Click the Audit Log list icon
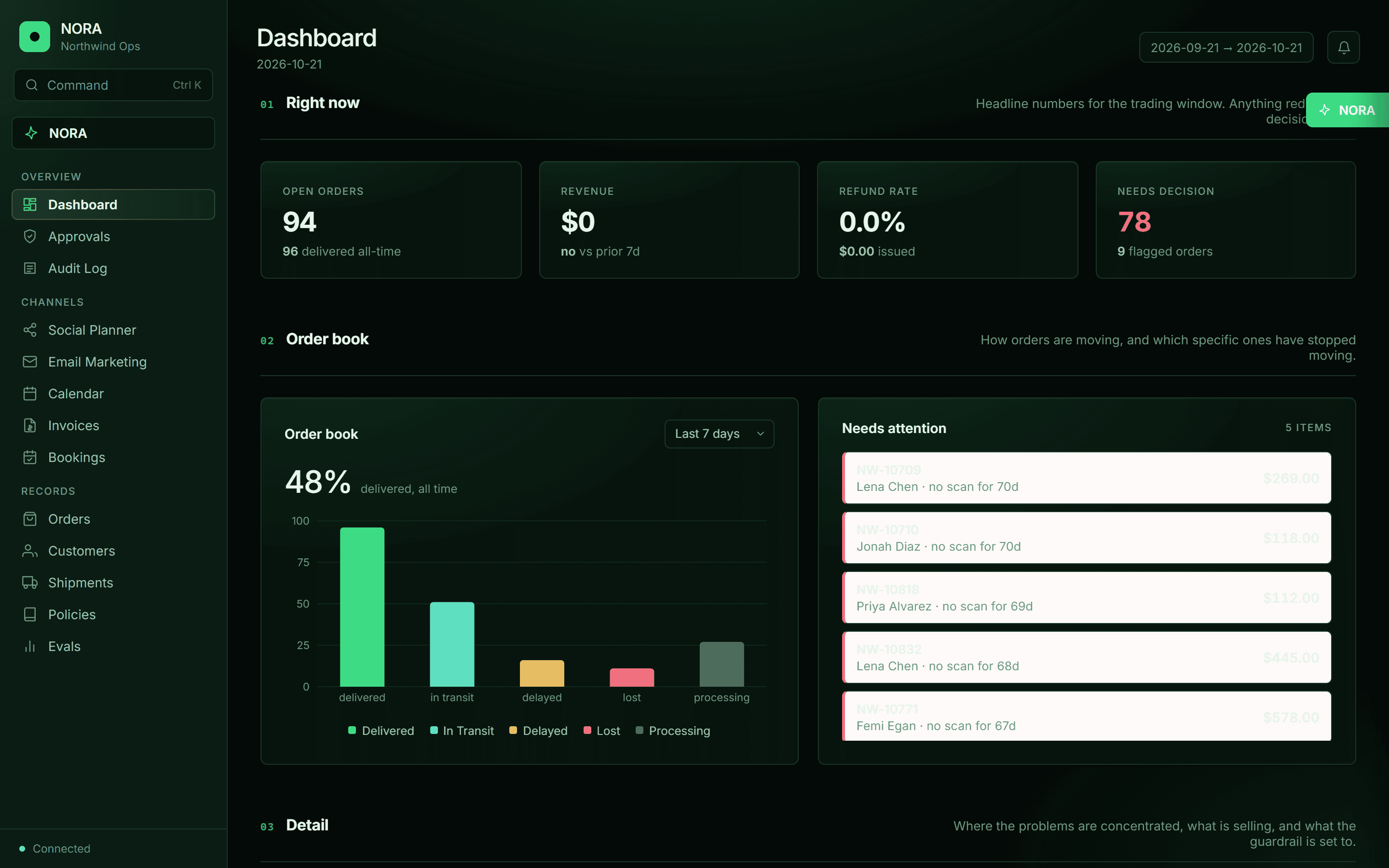 30,268
